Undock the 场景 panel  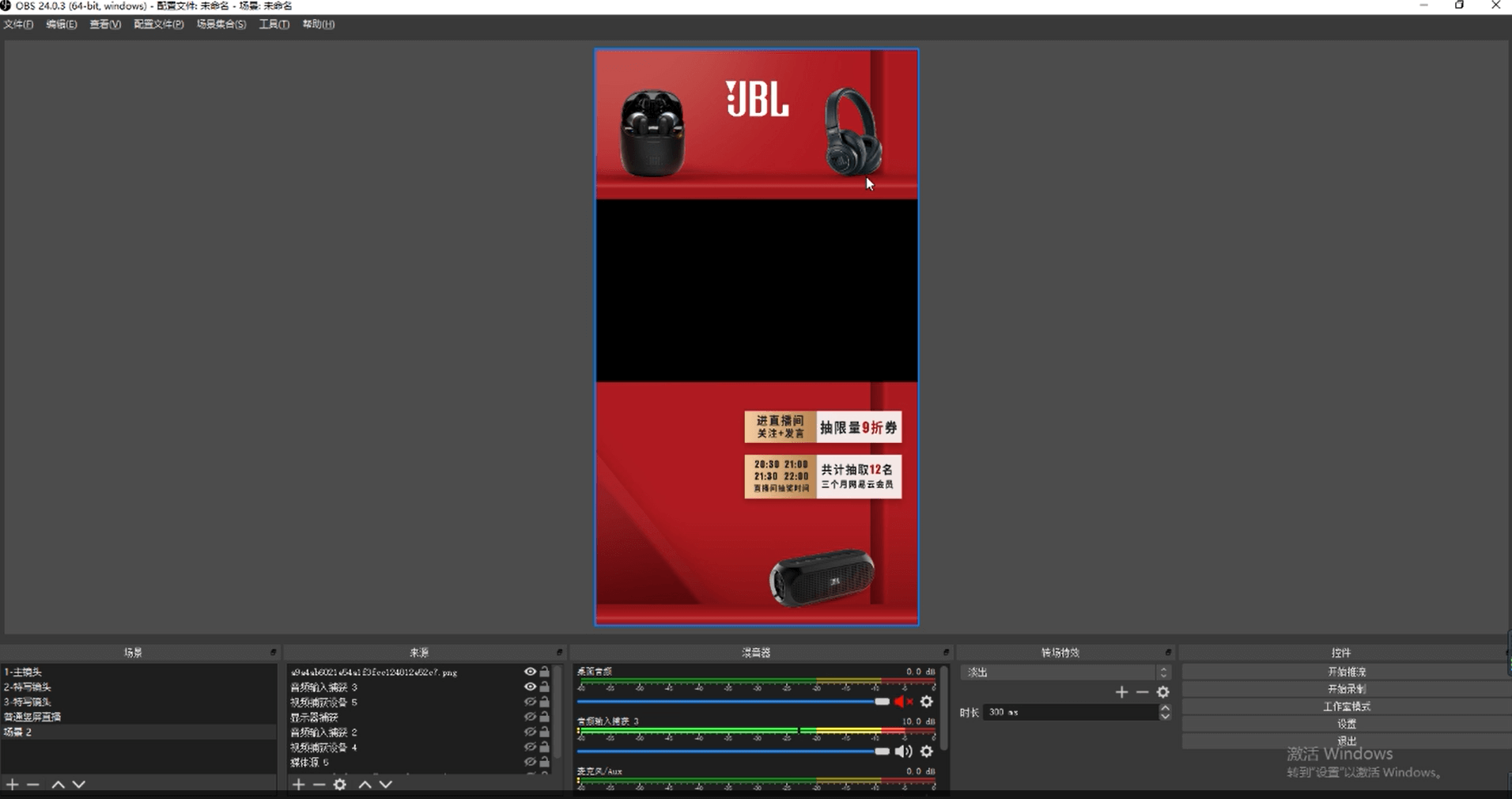(273, 652)
